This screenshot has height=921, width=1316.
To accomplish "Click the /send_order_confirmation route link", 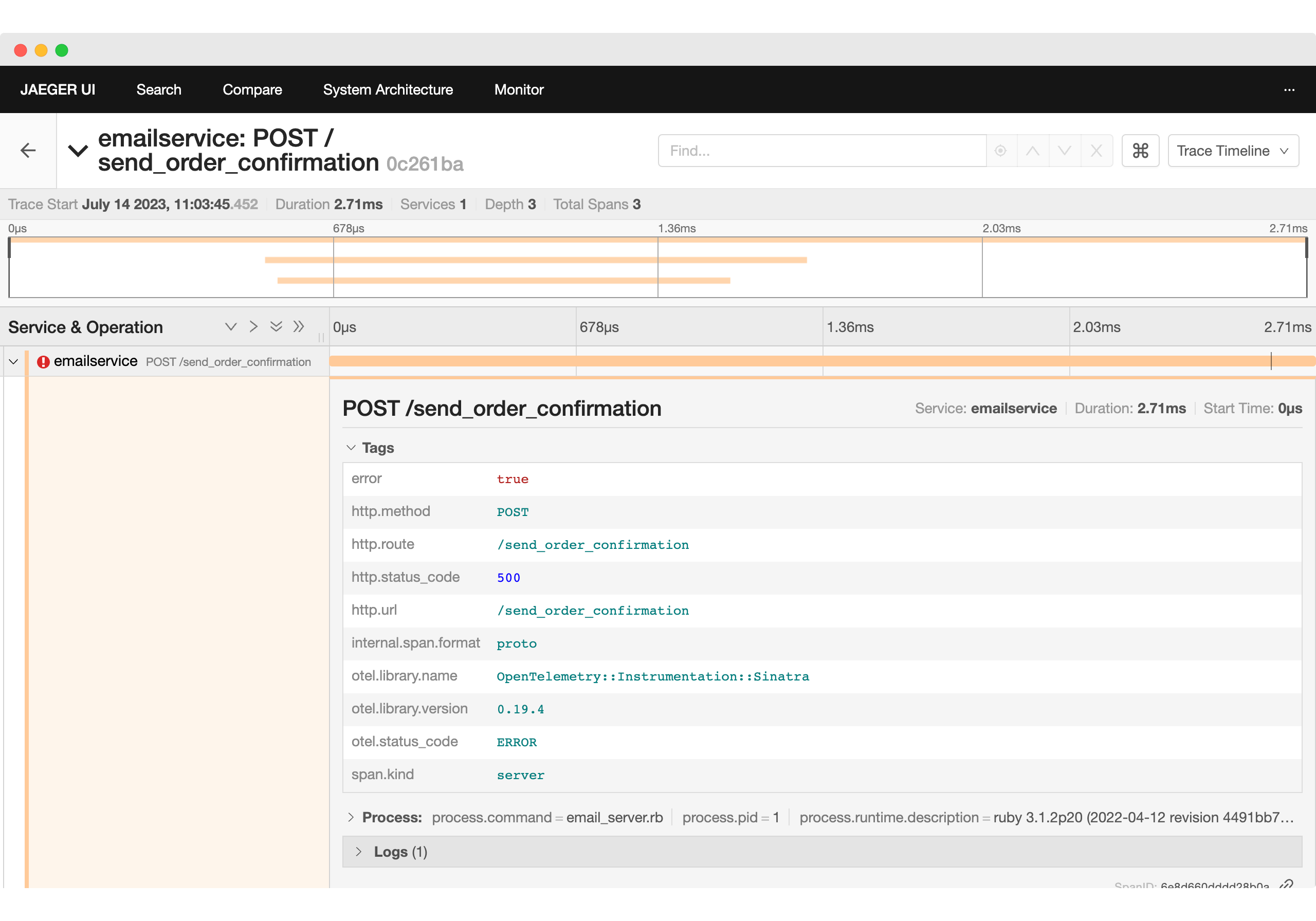I will (594, 544).
